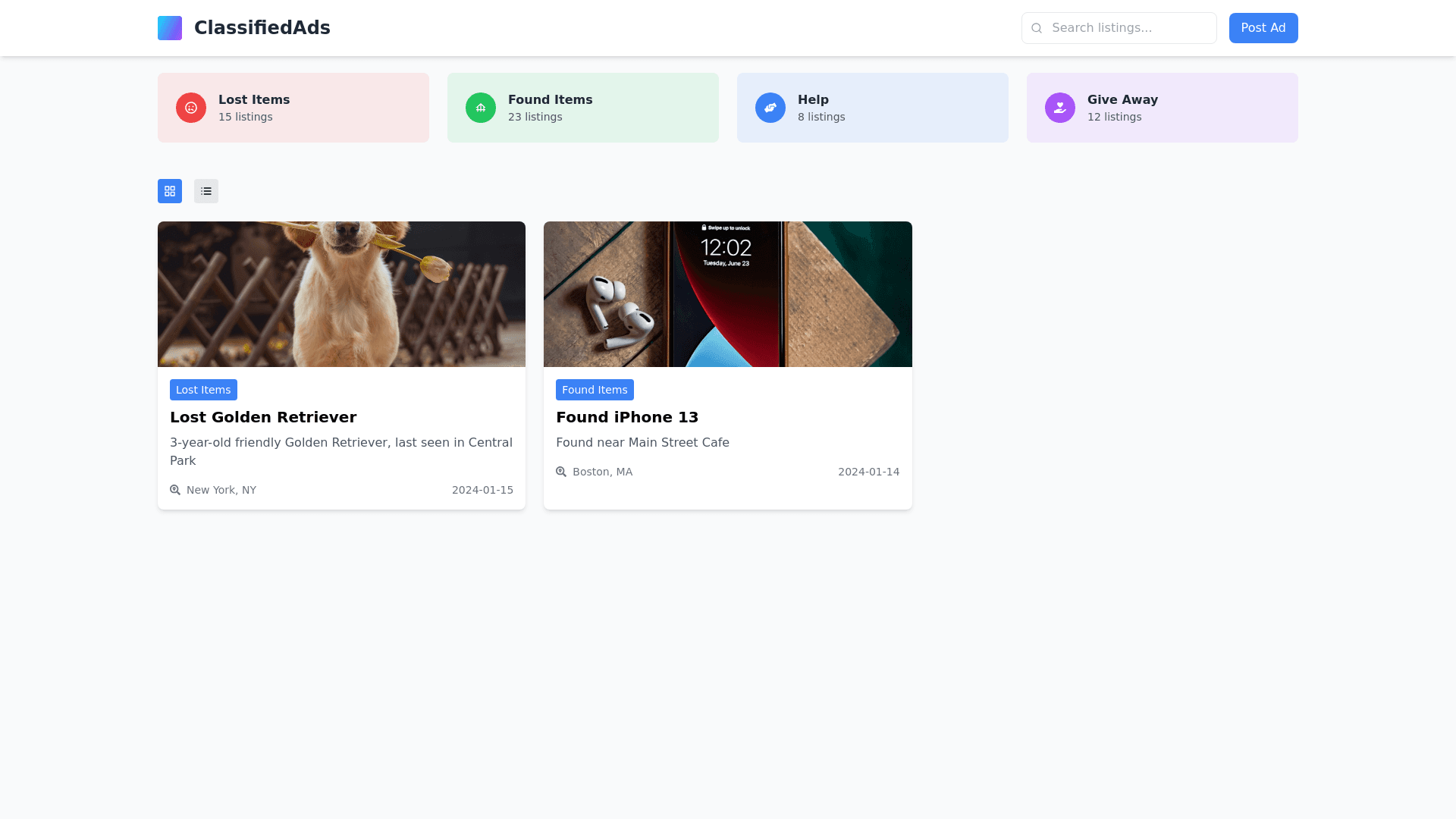
Task: Open the Found Items category card
Action: click(582, 107)
